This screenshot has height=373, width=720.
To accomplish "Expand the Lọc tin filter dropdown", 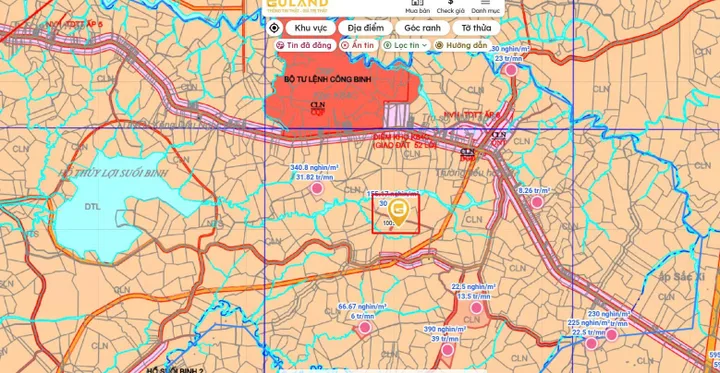I will point(406,45).
